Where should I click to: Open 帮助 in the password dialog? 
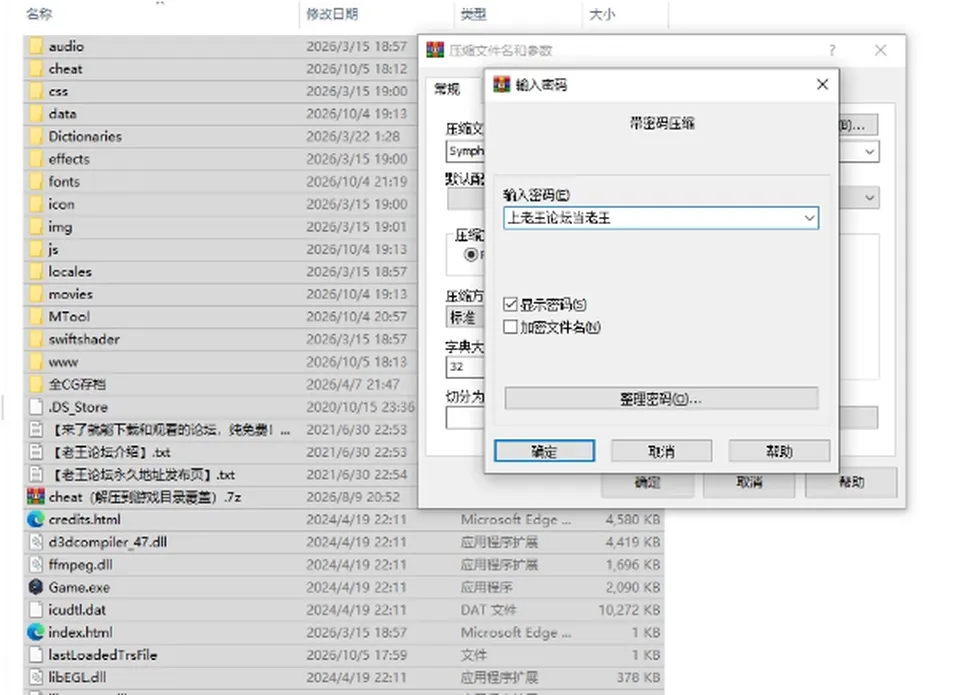(x=779, y=451)
